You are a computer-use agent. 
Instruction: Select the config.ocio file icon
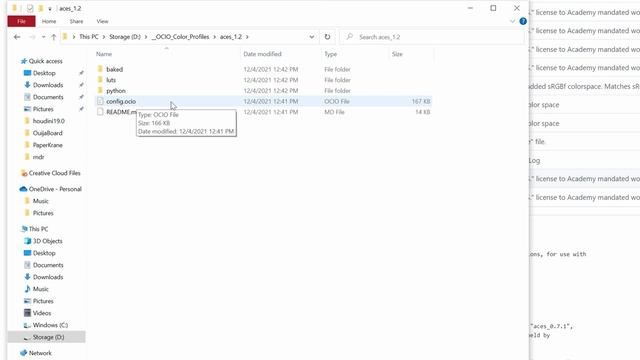pos(100,101)
